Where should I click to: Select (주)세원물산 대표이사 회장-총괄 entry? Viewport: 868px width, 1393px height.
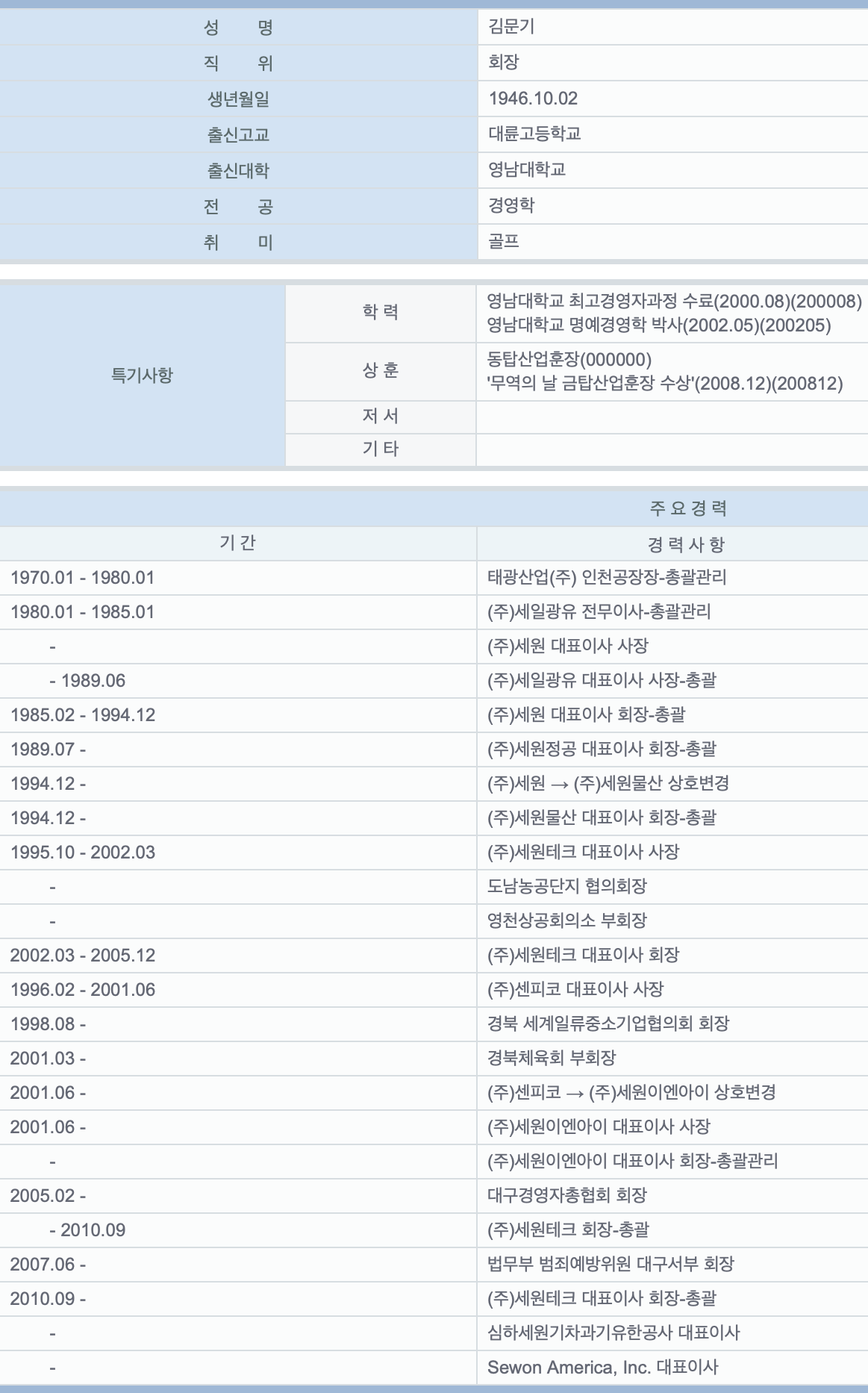(602, 817)
